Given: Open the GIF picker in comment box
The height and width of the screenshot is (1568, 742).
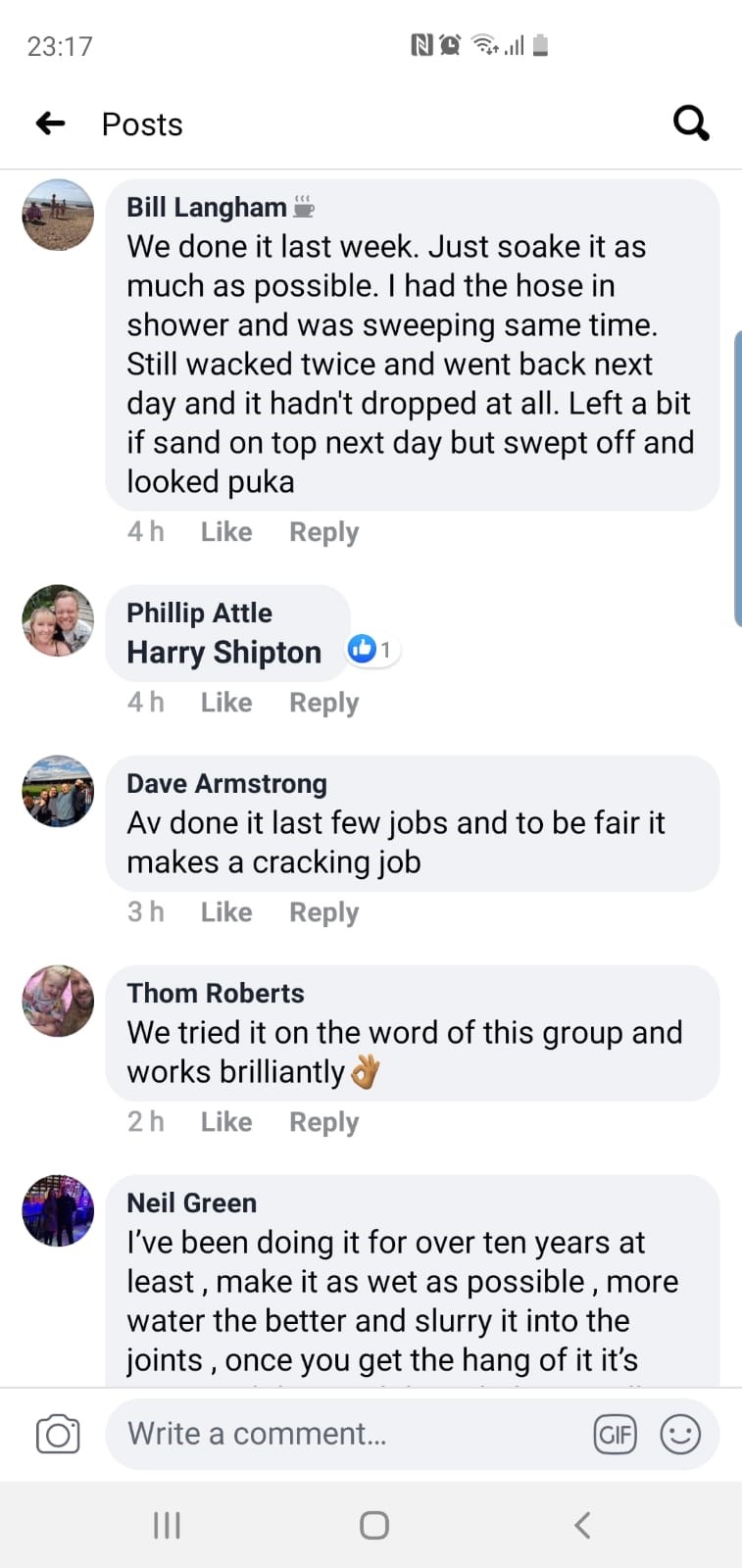Looking at the screenshot, I should (x=615, y=1435).
